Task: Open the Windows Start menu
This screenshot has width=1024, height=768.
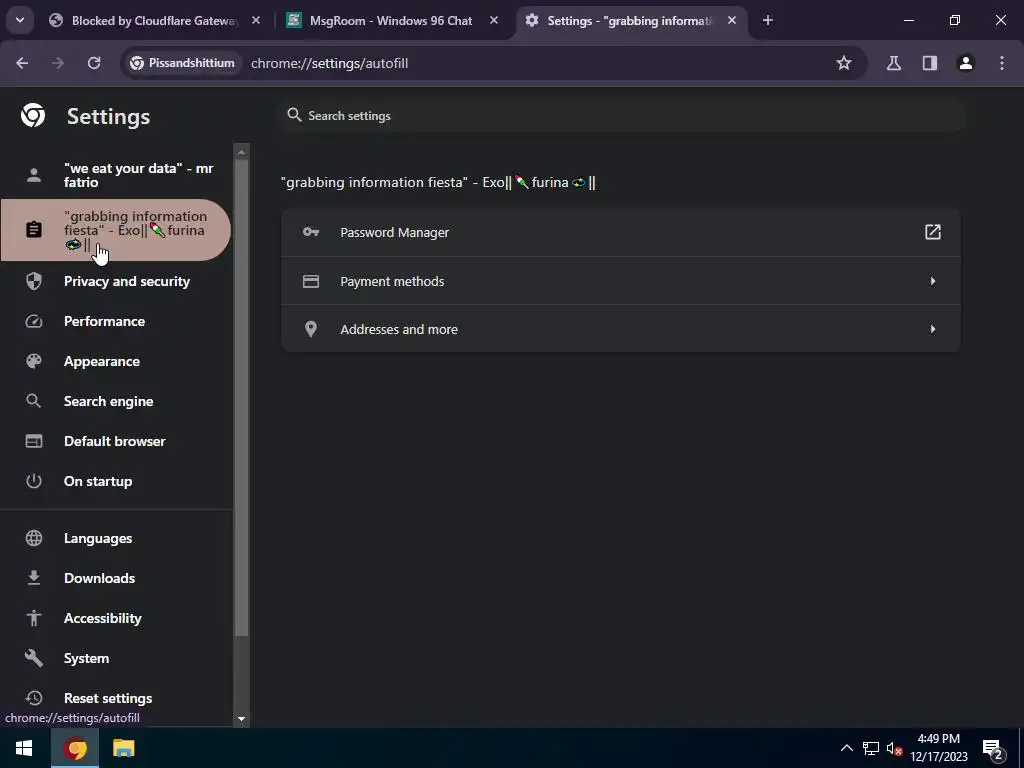Action: [x=24, y=748]
